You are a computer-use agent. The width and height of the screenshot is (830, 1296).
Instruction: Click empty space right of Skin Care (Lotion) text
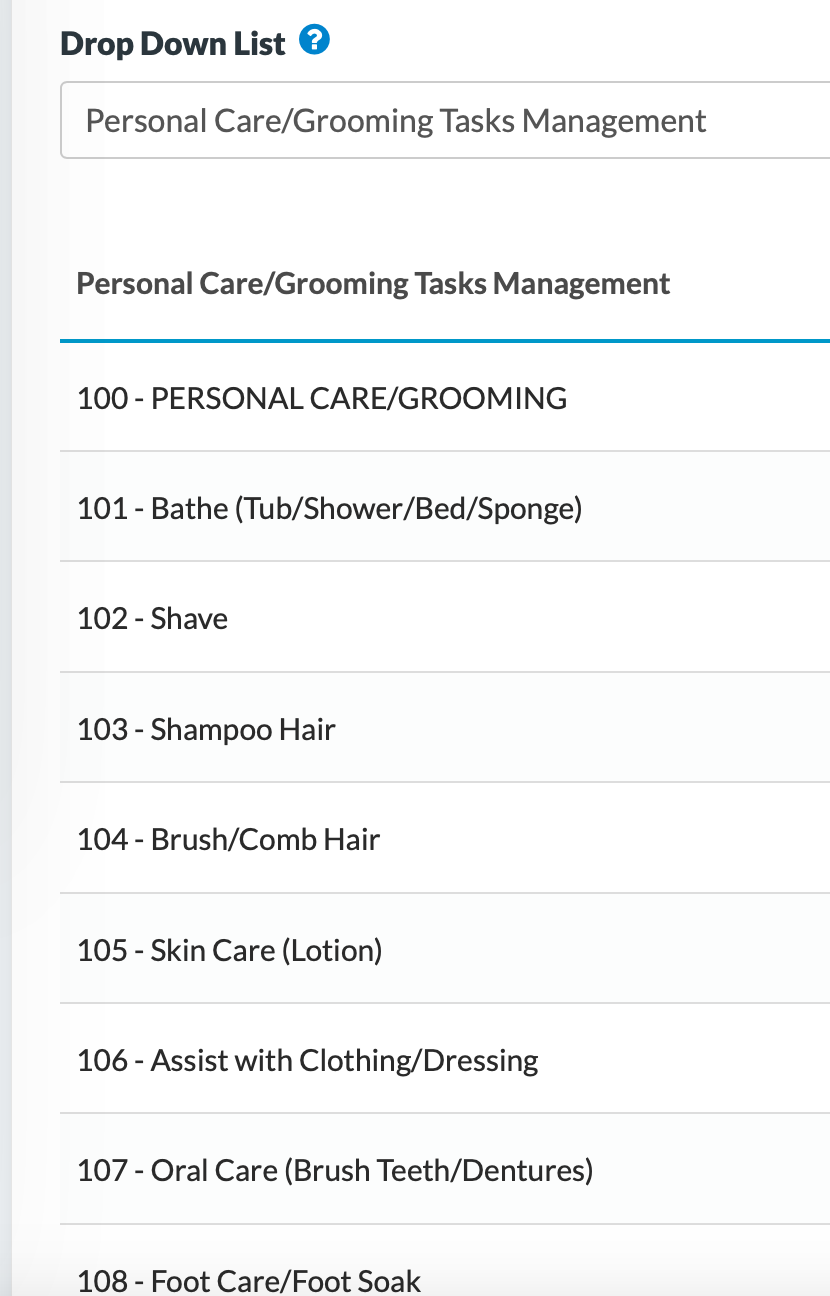600,950
